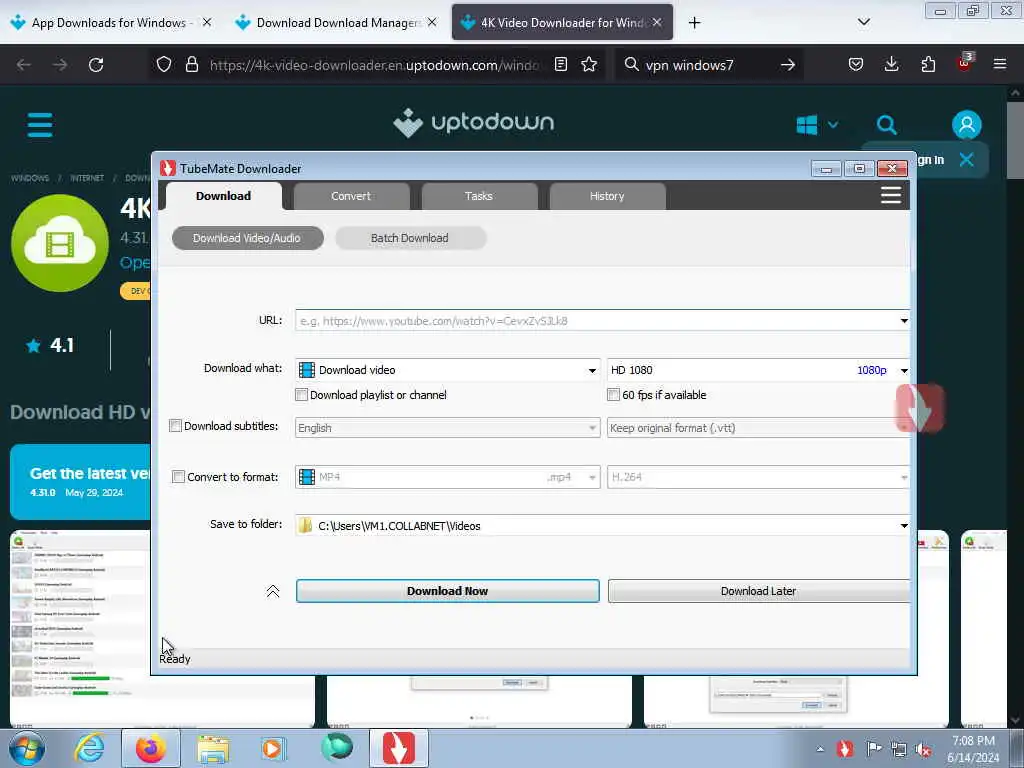
Task: Open Firefox application menu
Action: point(1000,64)
